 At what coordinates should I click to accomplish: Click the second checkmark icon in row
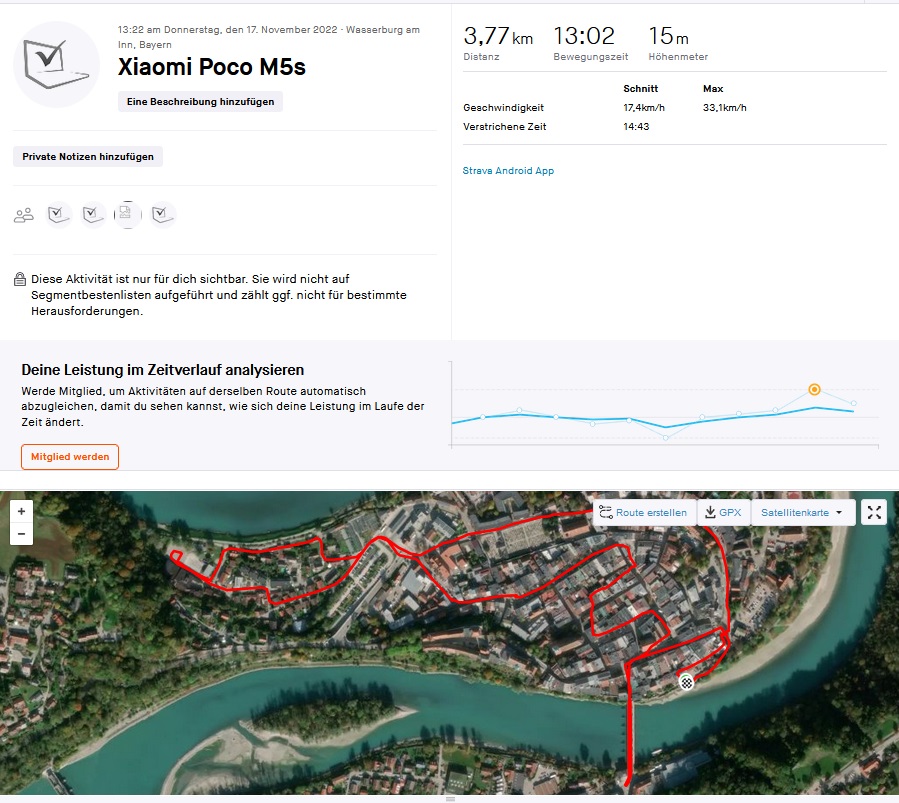(93, 214)
